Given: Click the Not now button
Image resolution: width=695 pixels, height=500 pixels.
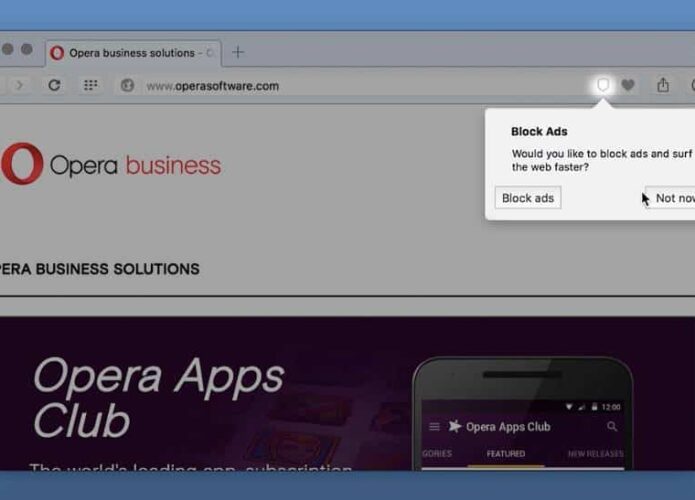Looking at the screenshot, I should 672,198.
